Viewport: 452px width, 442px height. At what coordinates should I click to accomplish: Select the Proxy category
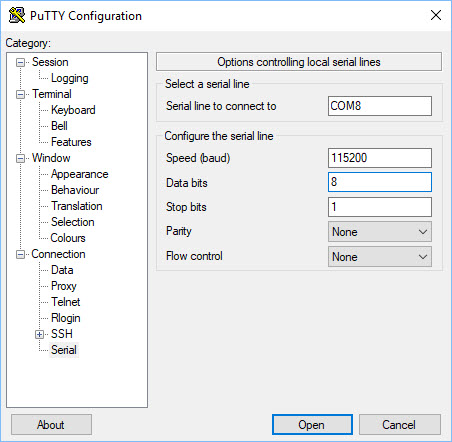click(64, 286)
